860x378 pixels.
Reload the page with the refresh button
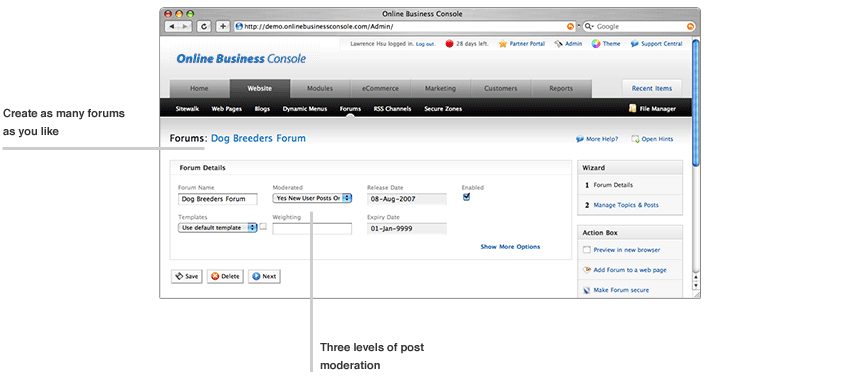[x=204, y=26]
